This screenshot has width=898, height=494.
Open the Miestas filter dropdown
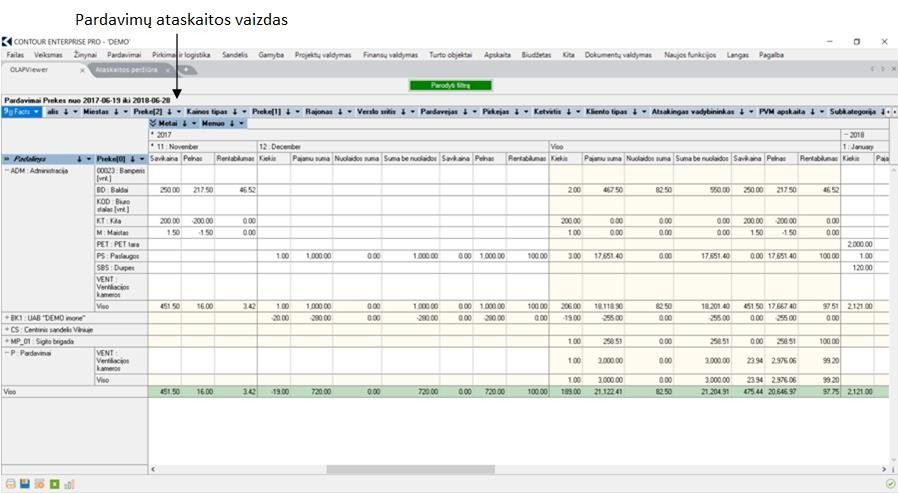point(125,112)
